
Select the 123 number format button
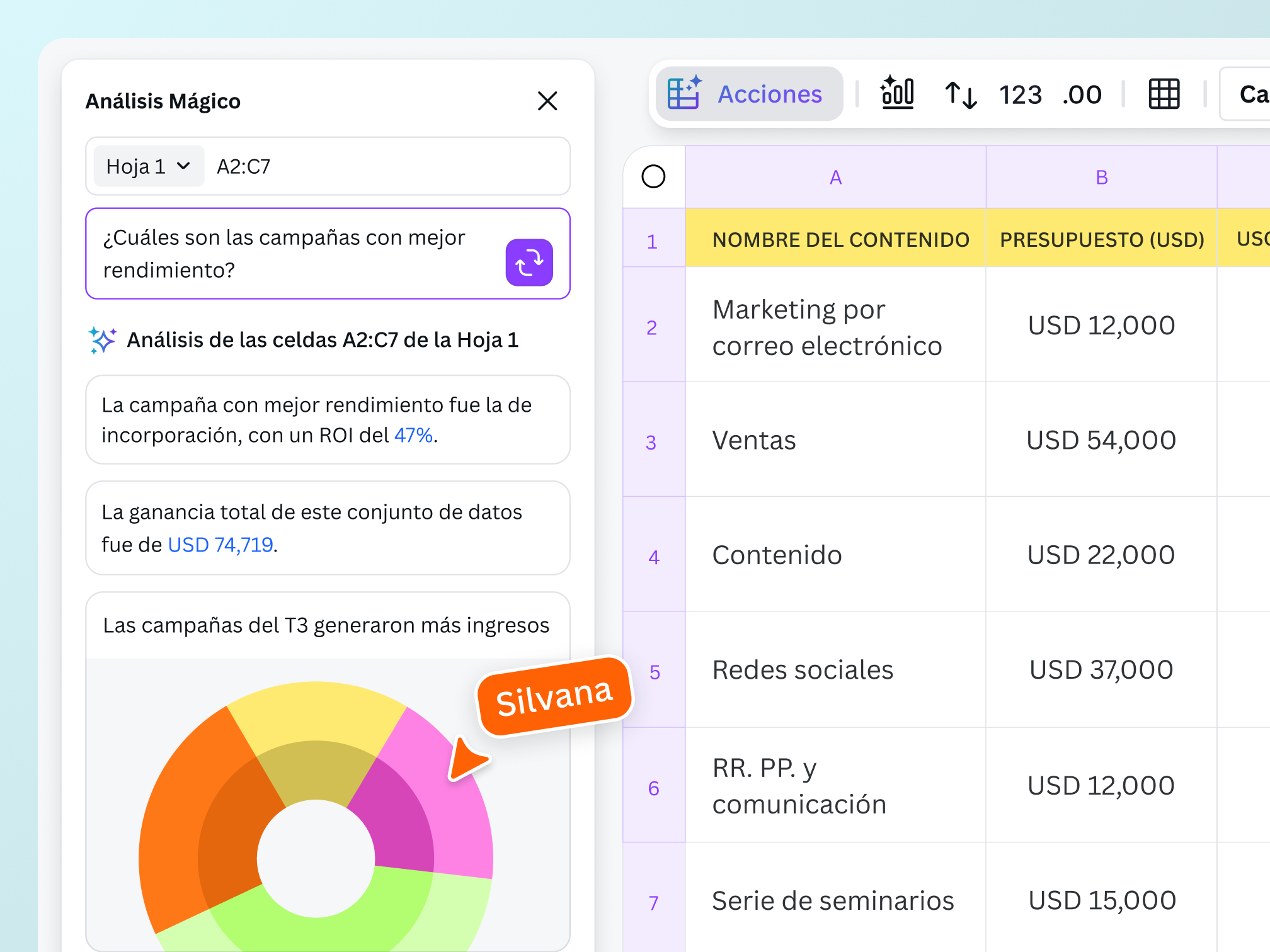1020,95
